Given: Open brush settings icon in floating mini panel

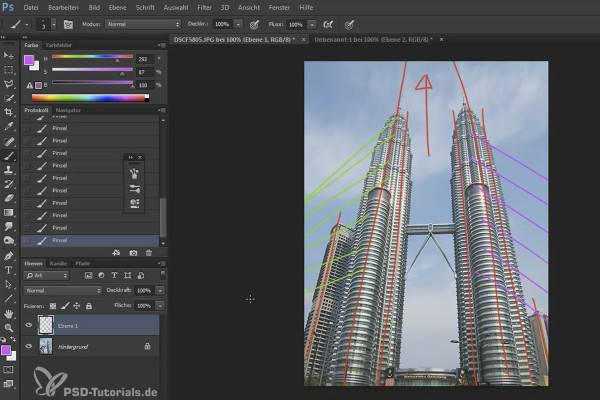Looking at the screenshot, I should click(134, 188).
